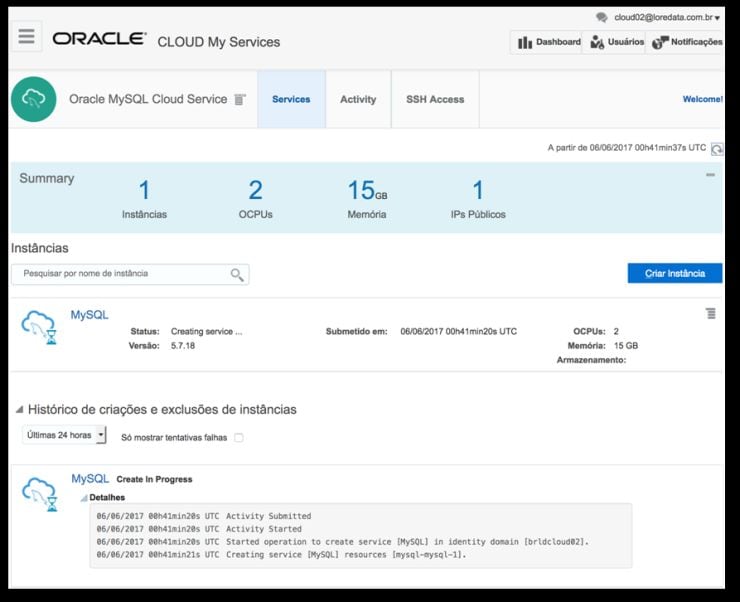This screenshot has height=602, width=740.
Task: Click the instance name search field
Action: click(120, 274)
